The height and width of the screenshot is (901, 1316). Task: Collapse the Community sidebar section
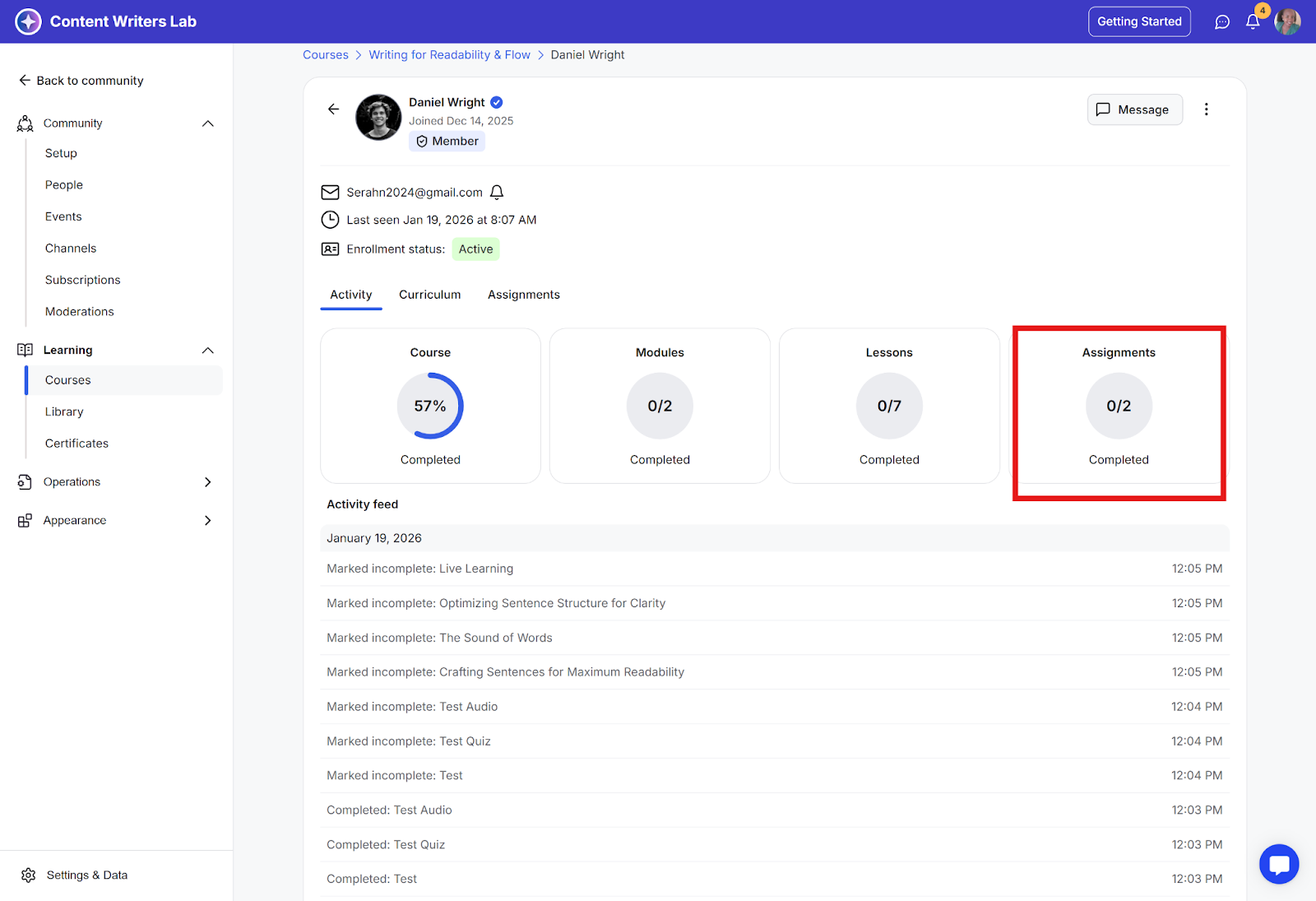(208, 123)
